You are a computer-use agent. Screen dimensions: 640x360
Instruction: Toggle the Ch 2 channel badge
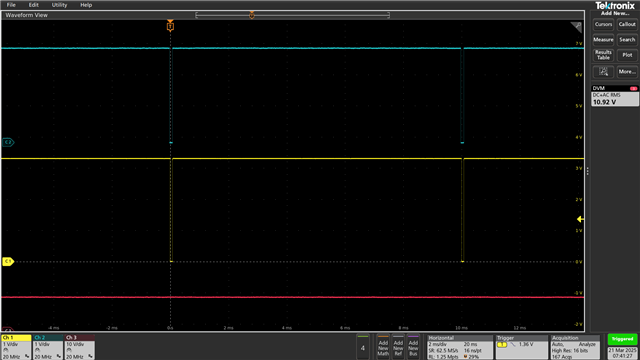pyautogui.click(x=48, y=347)
